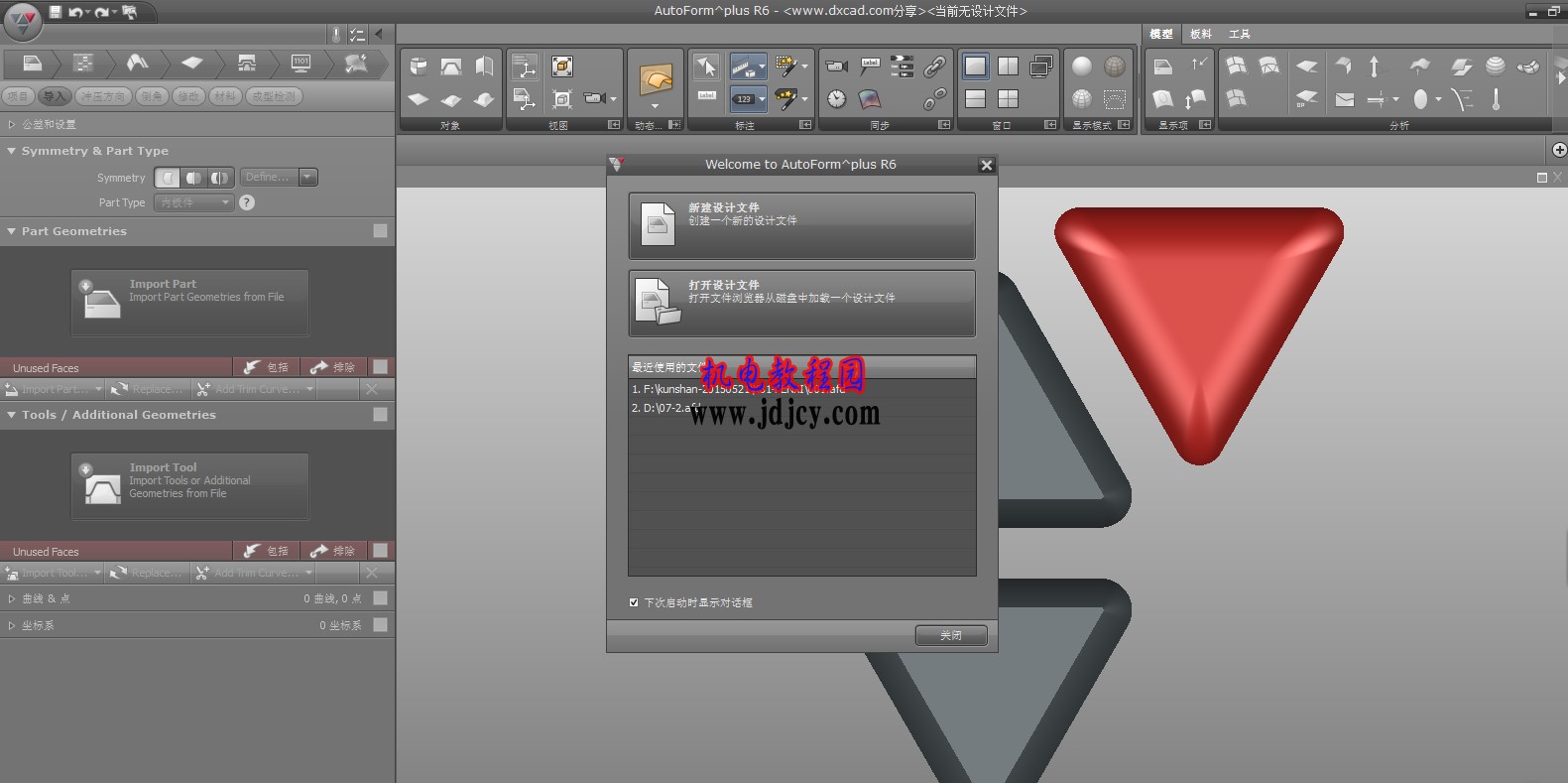Select the 导入 stage tab
Image resolution: width=1568 pixels, height=783 pixels.
tap(56, 96)
